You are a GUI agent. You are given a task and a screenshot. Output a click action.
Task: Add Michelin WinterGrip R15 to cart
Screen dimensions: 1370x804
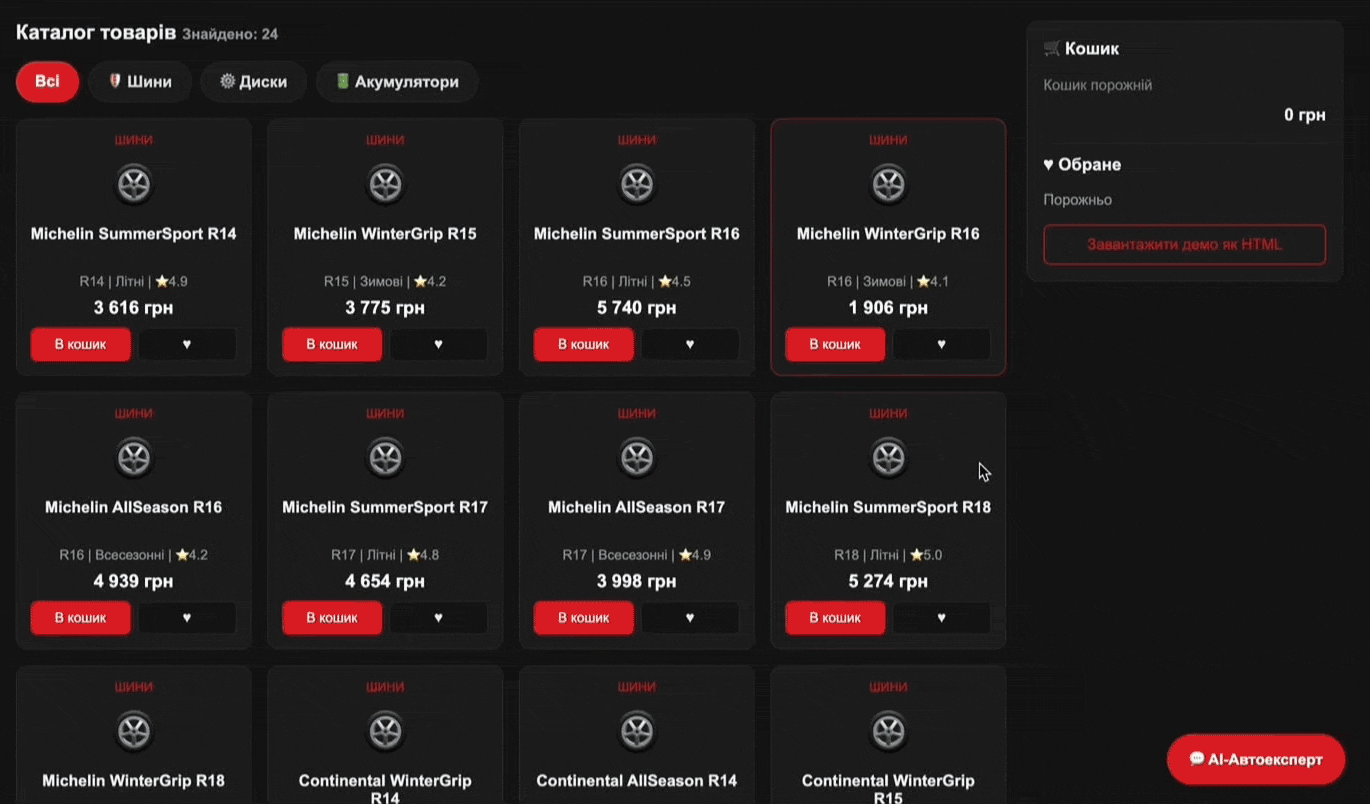coord(332,344)
